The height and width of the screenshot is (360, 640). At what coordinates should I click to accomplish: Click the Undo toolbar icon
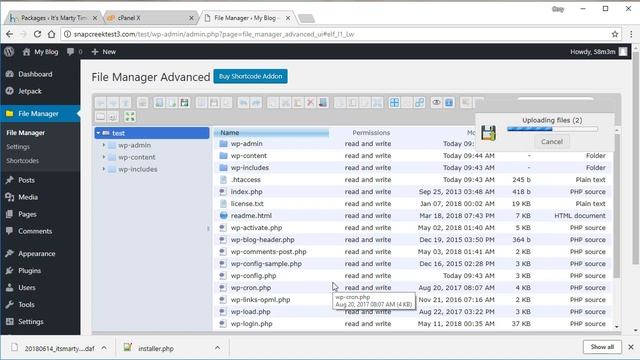[243, 102]
